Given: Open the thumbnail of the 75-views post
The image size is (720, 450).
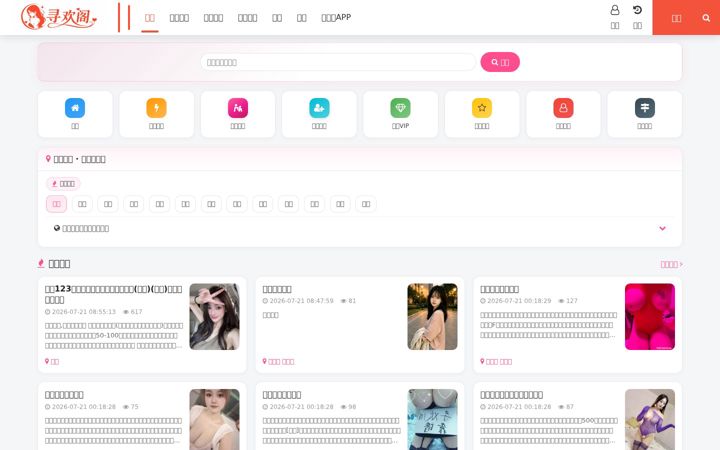Looking at the screenshot, I should pyautogui.click(x=214, y=419).
